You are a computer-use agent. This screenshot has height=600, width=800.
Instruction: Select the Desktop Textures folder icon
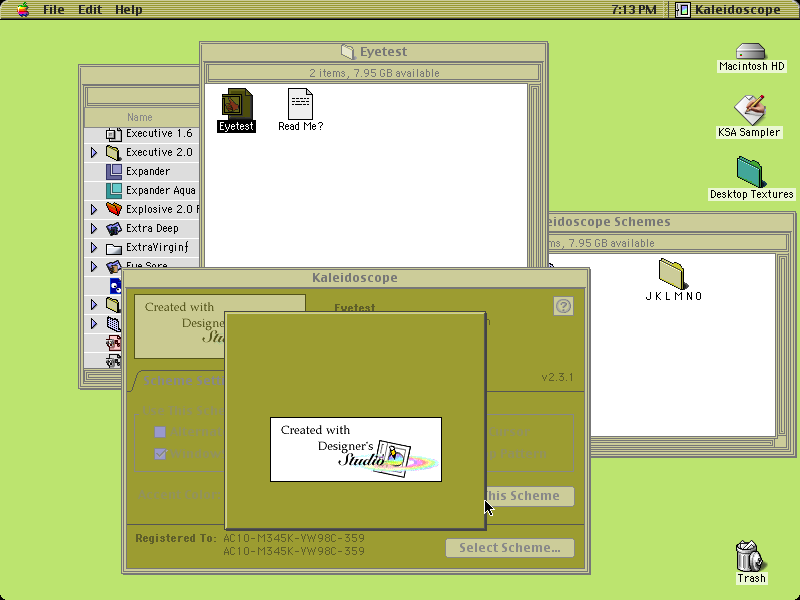(749, 172)
